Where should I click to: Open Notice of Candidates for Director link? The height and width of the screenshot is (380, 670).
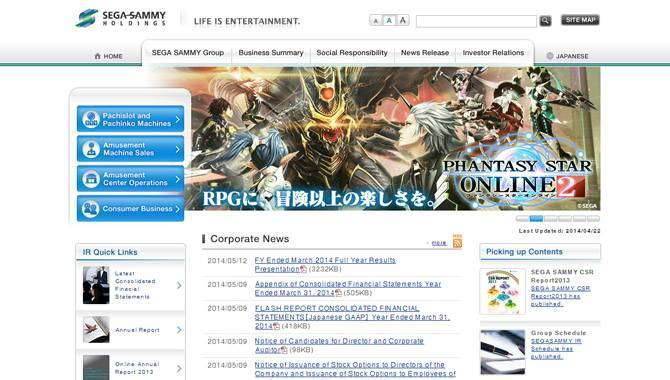(x=339, y=345)
